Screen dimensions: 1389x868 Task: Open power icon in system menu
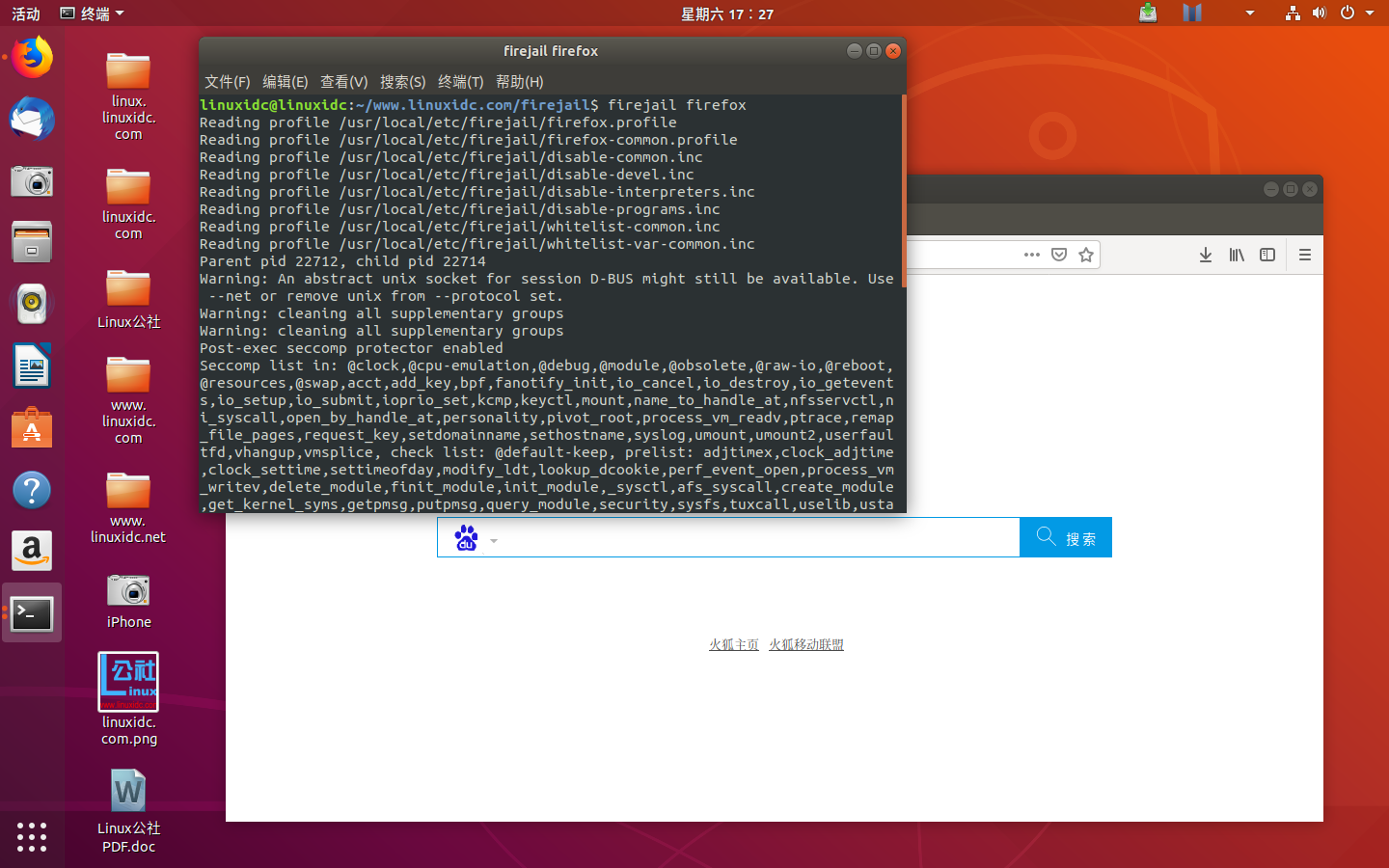1348,13
